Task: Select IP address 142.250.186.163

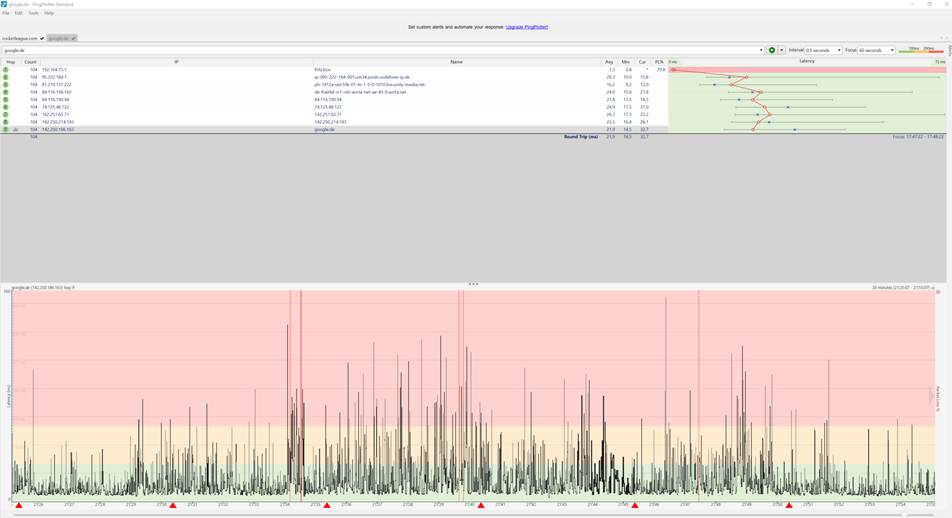Action: 58,129
